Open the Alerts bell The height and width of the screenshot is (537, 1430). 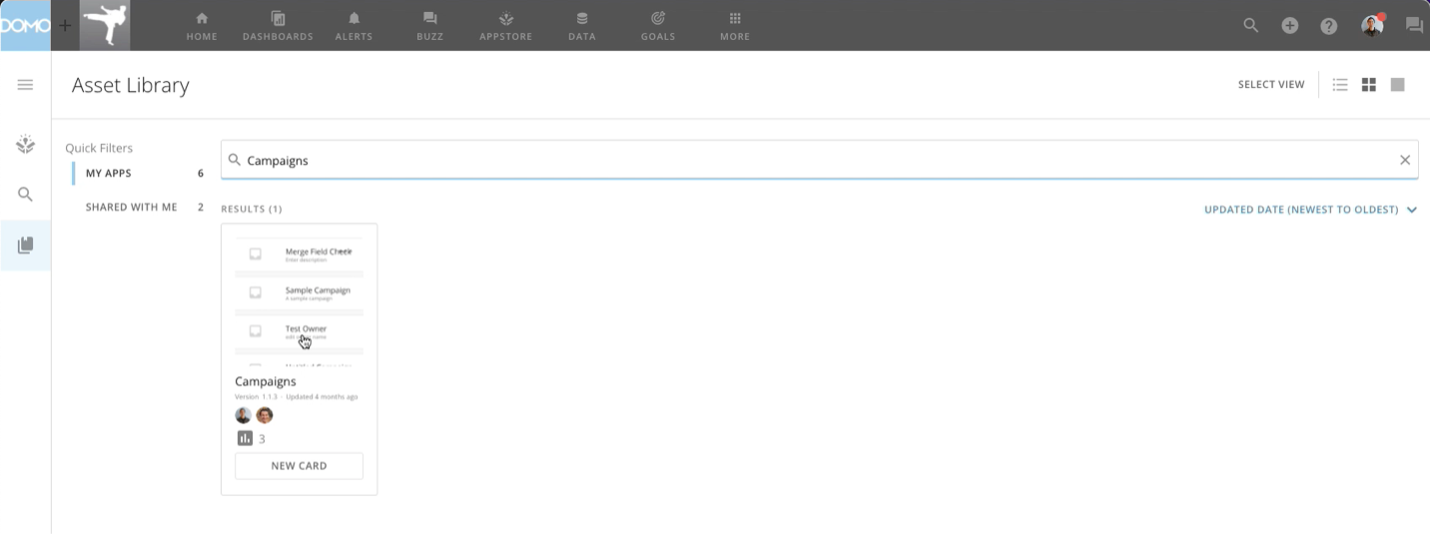pos(354,26)
